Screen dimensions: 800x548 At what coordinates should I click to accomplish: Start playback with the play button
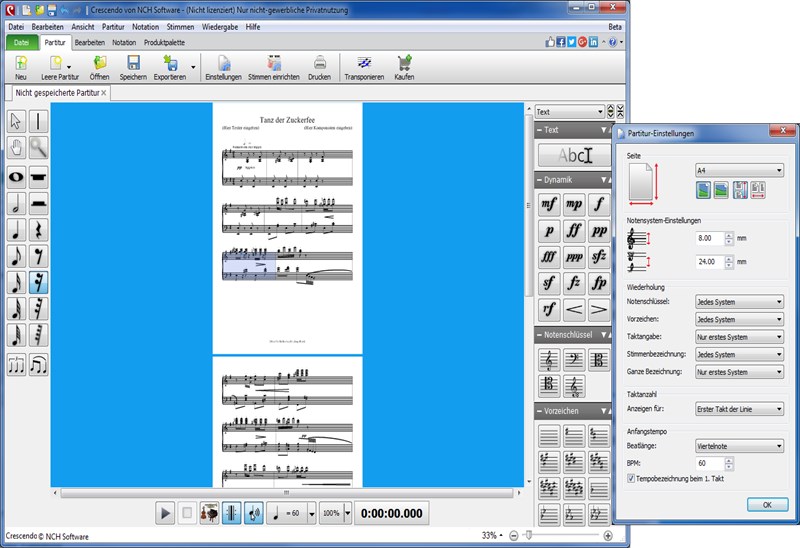(165, 513)
